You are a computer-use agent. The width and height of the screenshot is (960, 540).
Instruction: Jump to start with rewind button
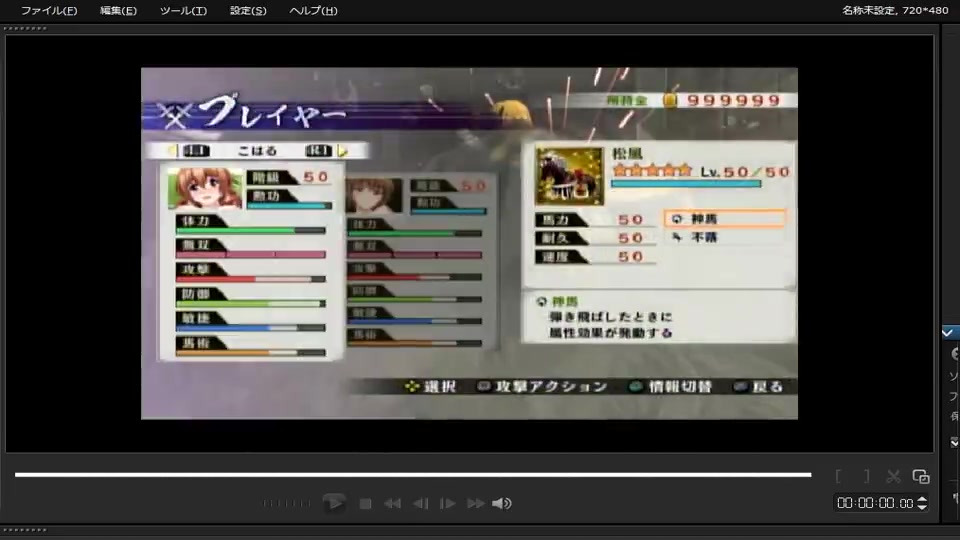click(x=392, y=504)
